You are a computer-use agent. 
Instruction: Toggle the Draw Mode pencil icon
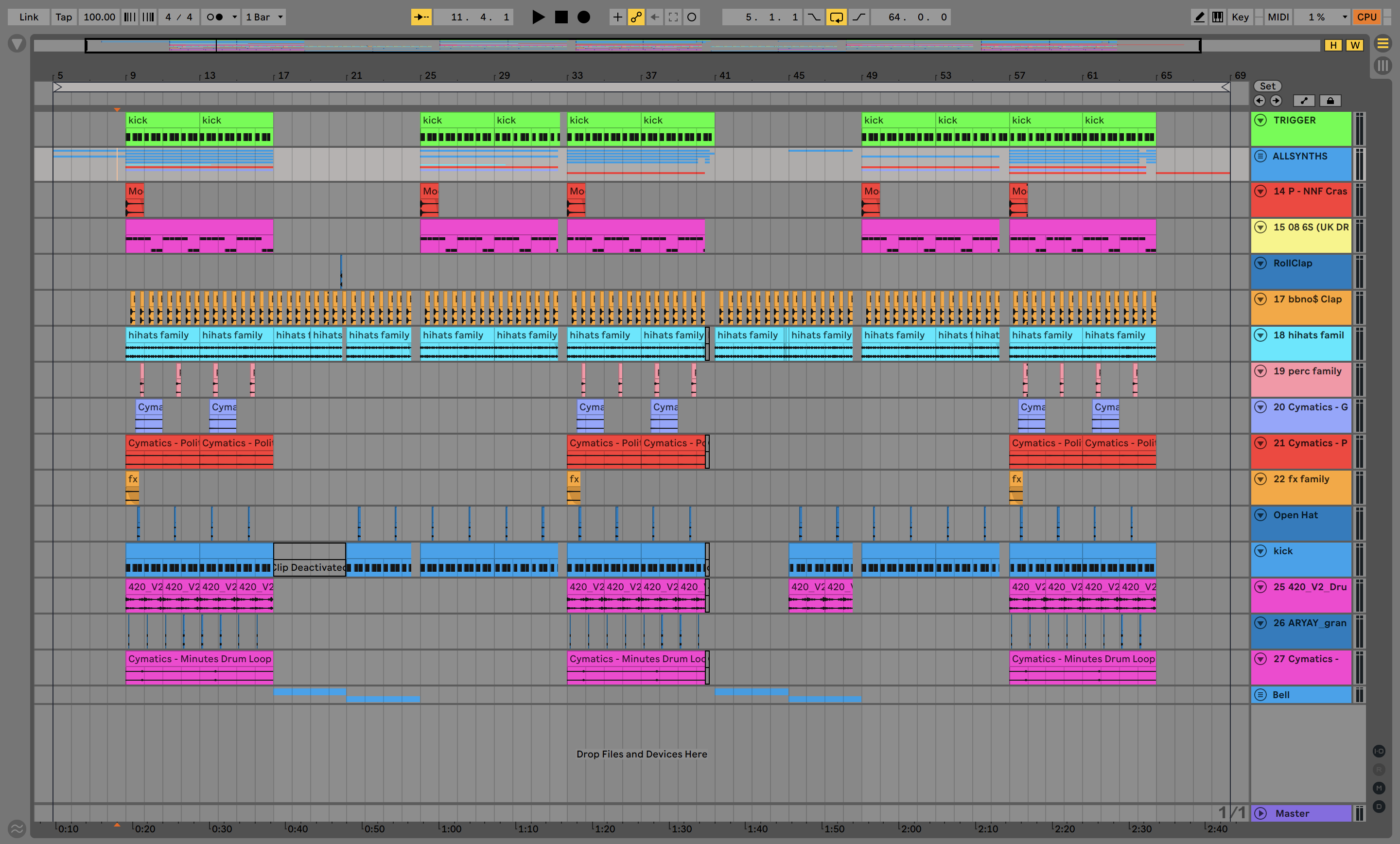(x=1199, y=17)
